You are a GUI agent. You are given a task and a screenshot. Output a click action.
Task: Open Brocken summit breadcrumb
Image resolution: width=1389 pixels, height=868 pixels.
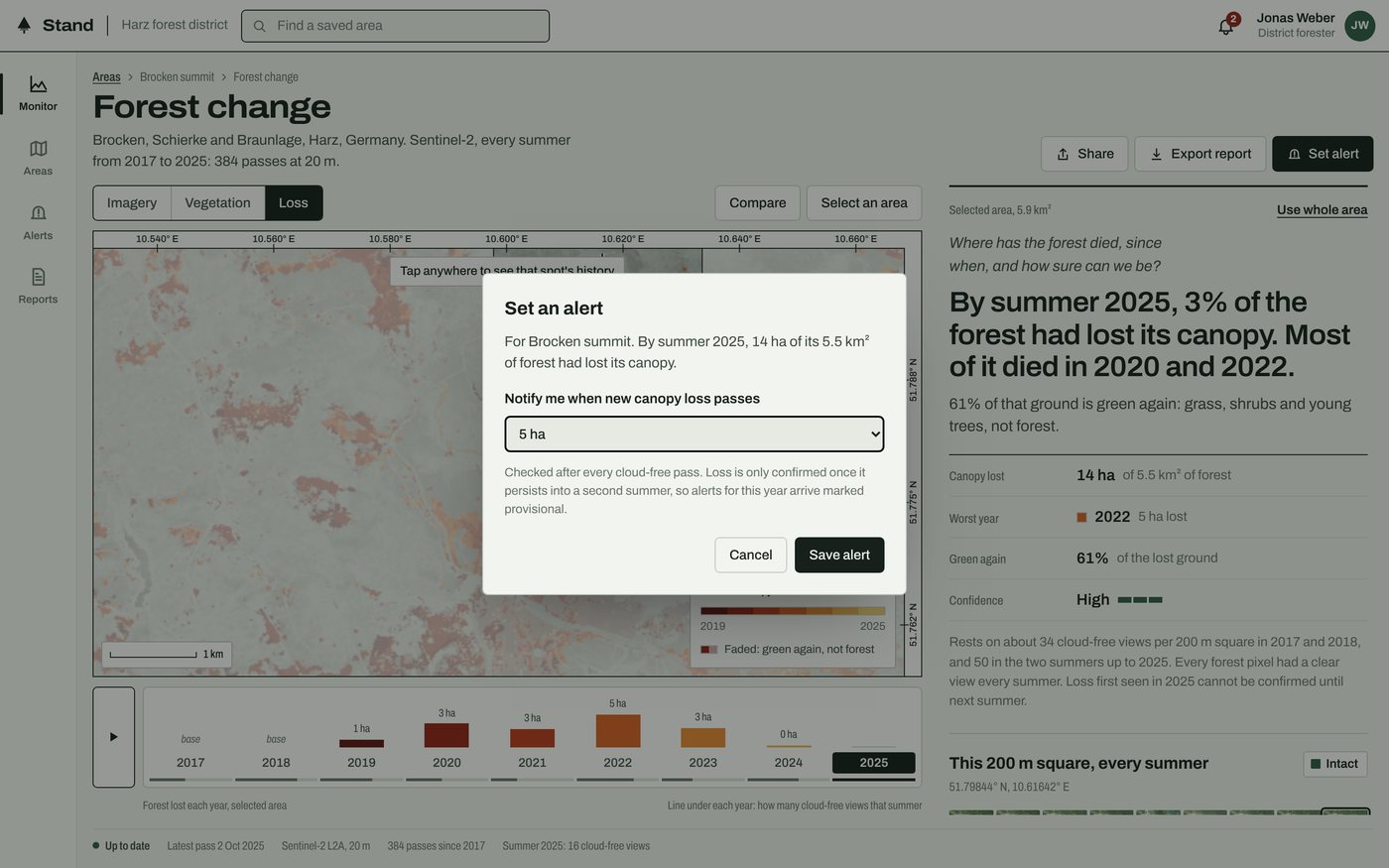click(177, 77)
